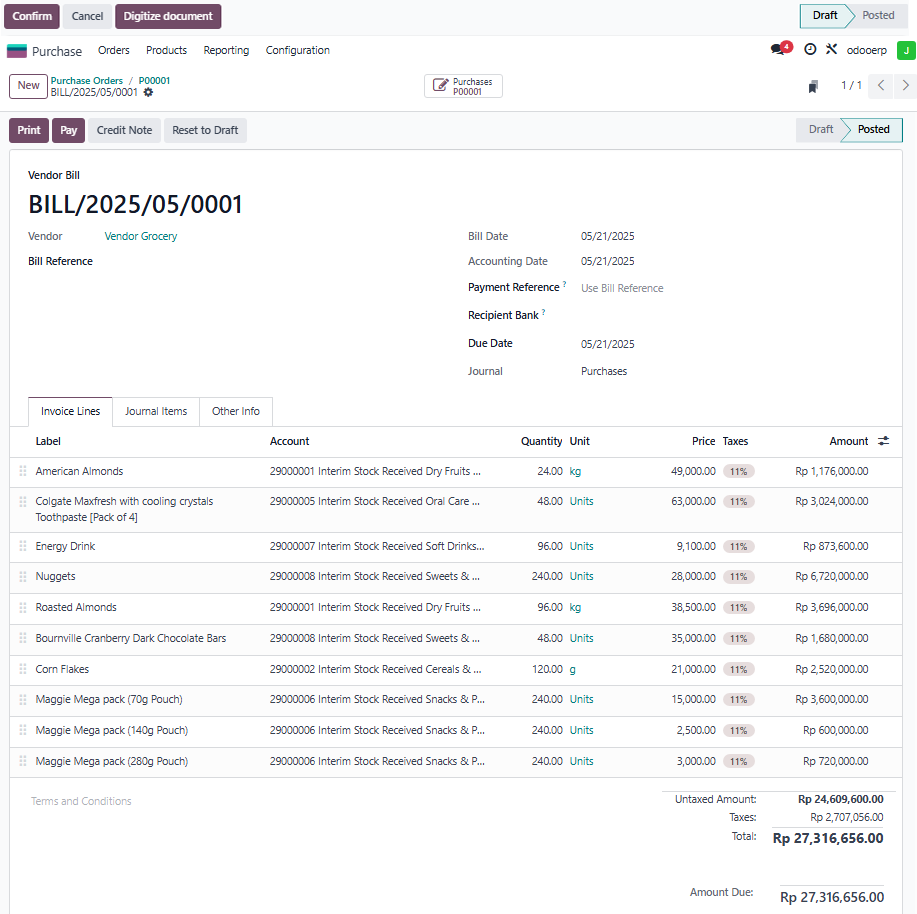
Task: Click the 11% tax tag on Nuggets row
Action: point(739,577)
